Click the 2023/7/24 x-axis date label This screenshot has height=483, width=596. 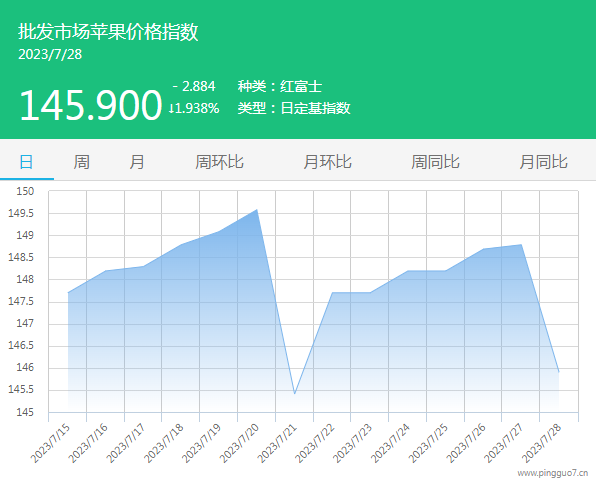coord(390,443)
